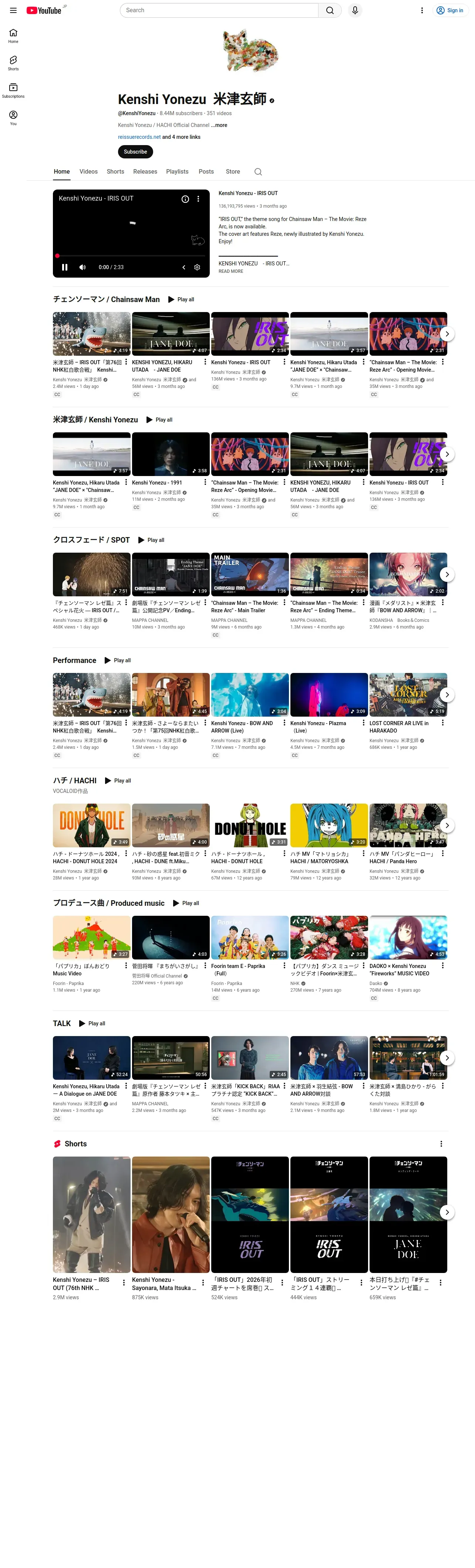Switch to the Posts tab
The width and height of the screenshot is (475, 1568).
206,172
